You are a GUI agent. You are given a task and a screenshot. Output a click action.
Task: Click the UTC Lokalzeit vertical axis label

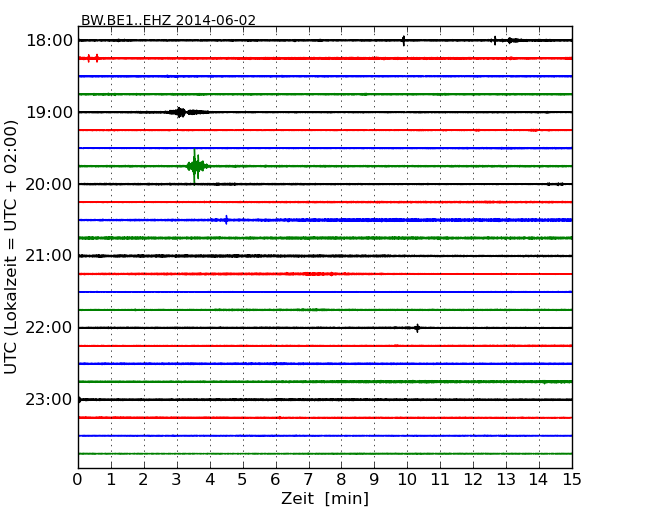point(11,247)
